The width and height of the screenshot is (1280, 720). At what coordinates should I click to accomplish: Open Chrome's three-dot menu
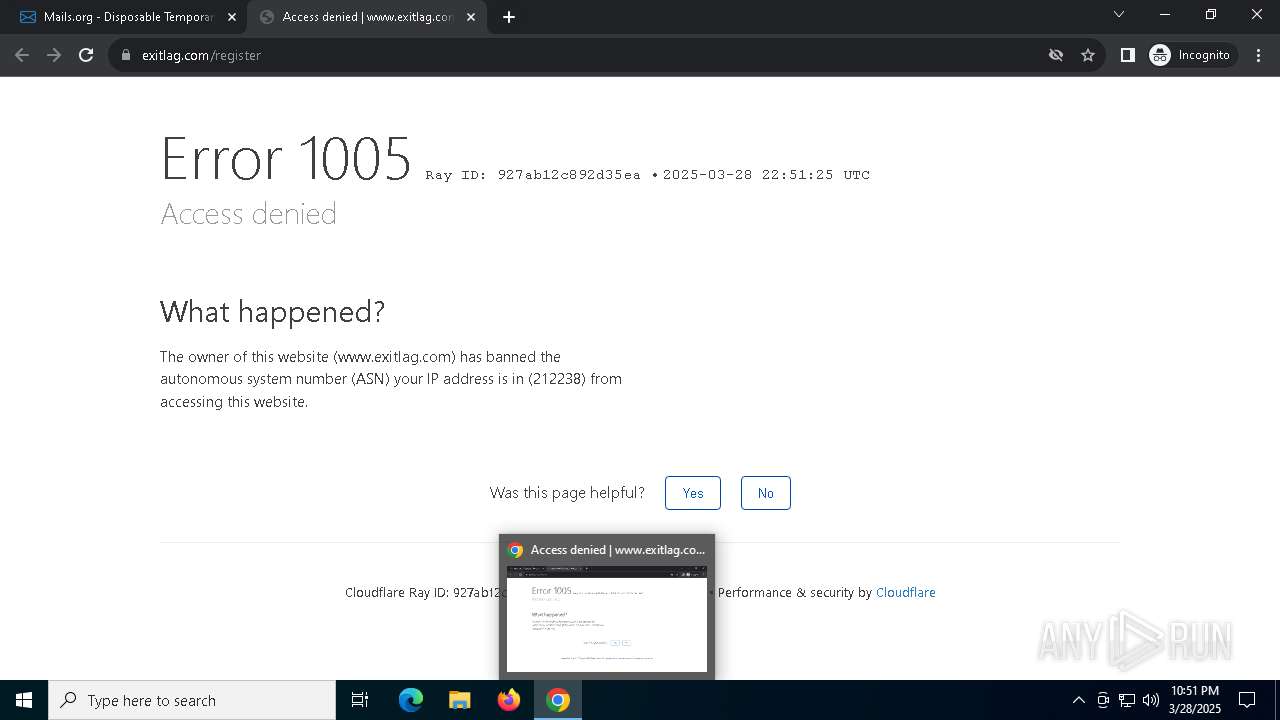(x=1259, y=55)
